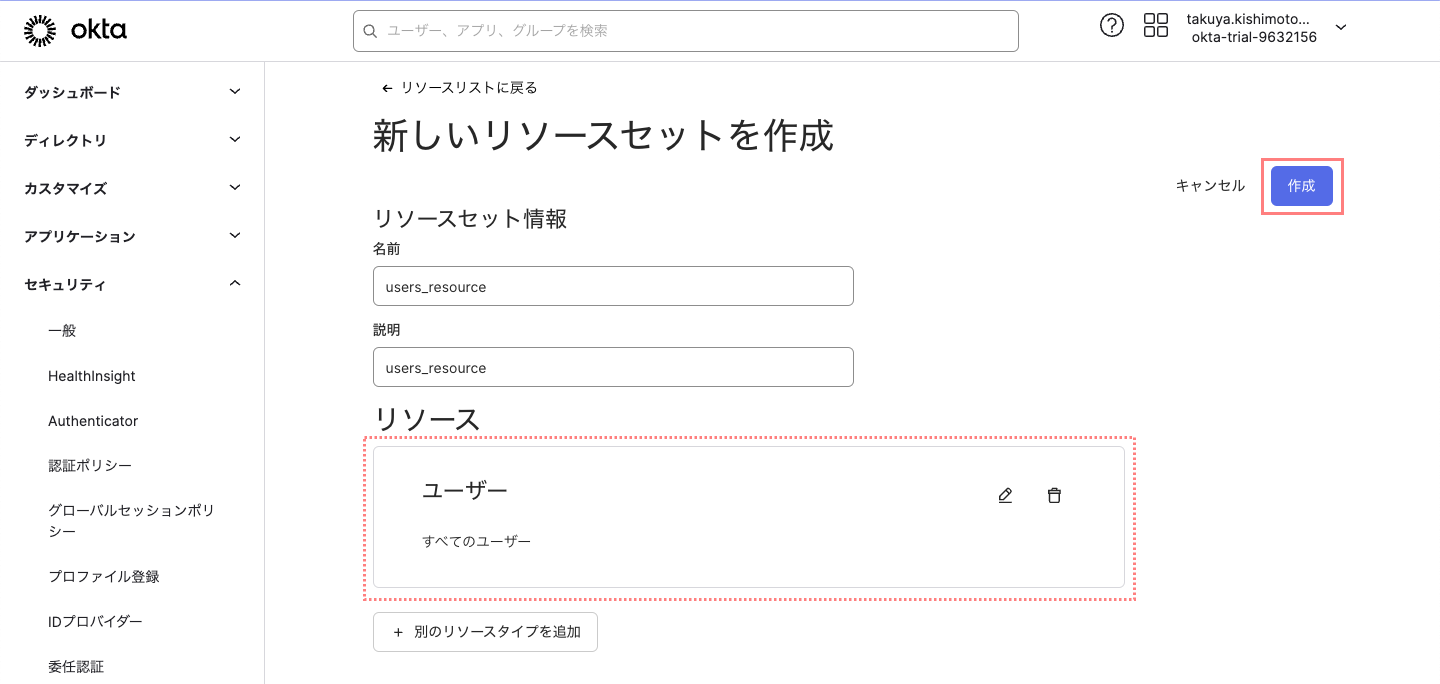Click the 作成 button
This screenshot has height=684, width=1440.
[x=1301, y=186]
